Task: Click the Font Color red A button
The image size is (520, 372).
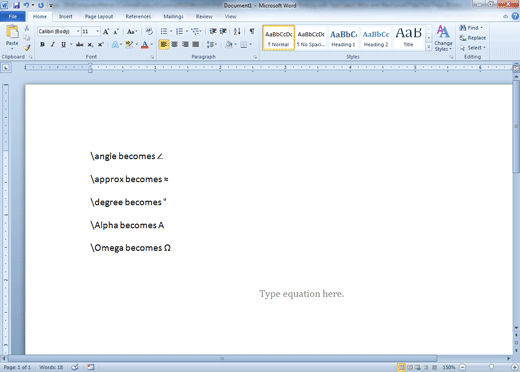Action: click(145, 44)
